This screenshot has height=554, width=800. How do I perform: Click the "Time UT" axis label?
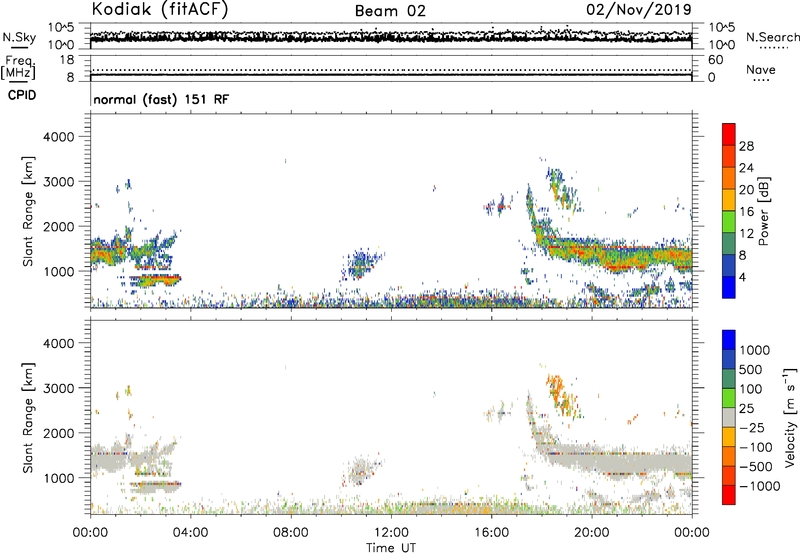(391, 548)
